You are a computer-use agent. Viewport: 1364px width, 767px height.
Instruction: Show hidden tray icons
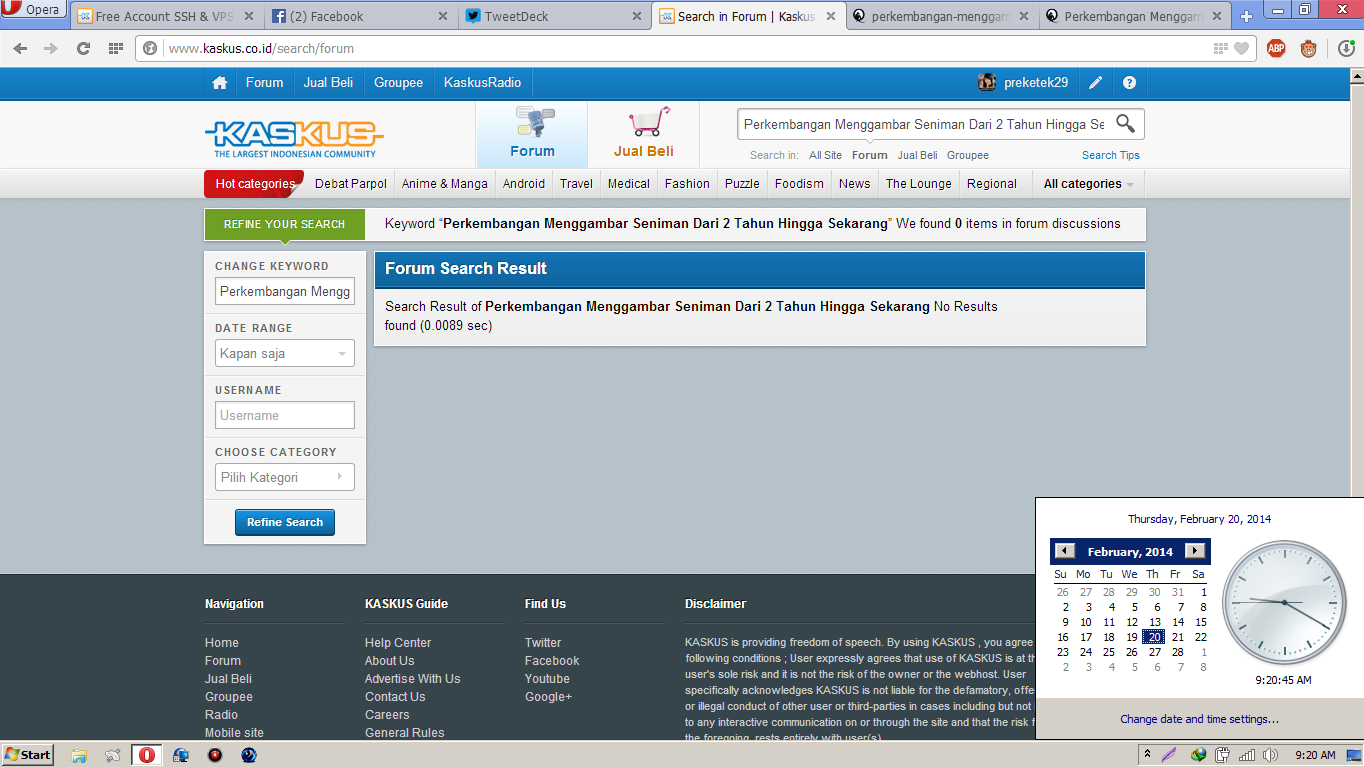pyautogui.click(x=1147, y=755)
